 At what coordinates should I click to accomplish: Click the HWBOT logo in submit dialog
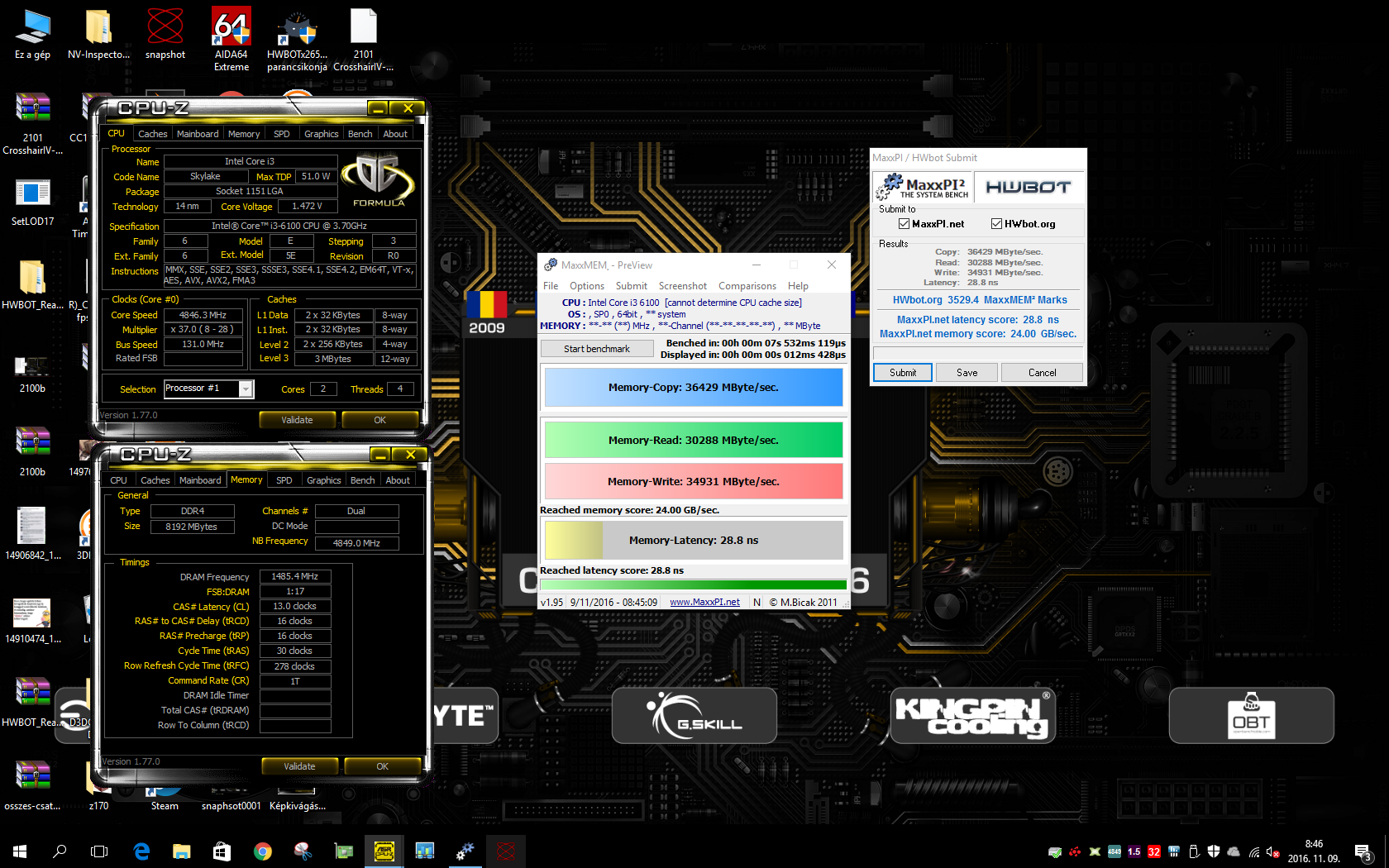(x=1029, y=187)
